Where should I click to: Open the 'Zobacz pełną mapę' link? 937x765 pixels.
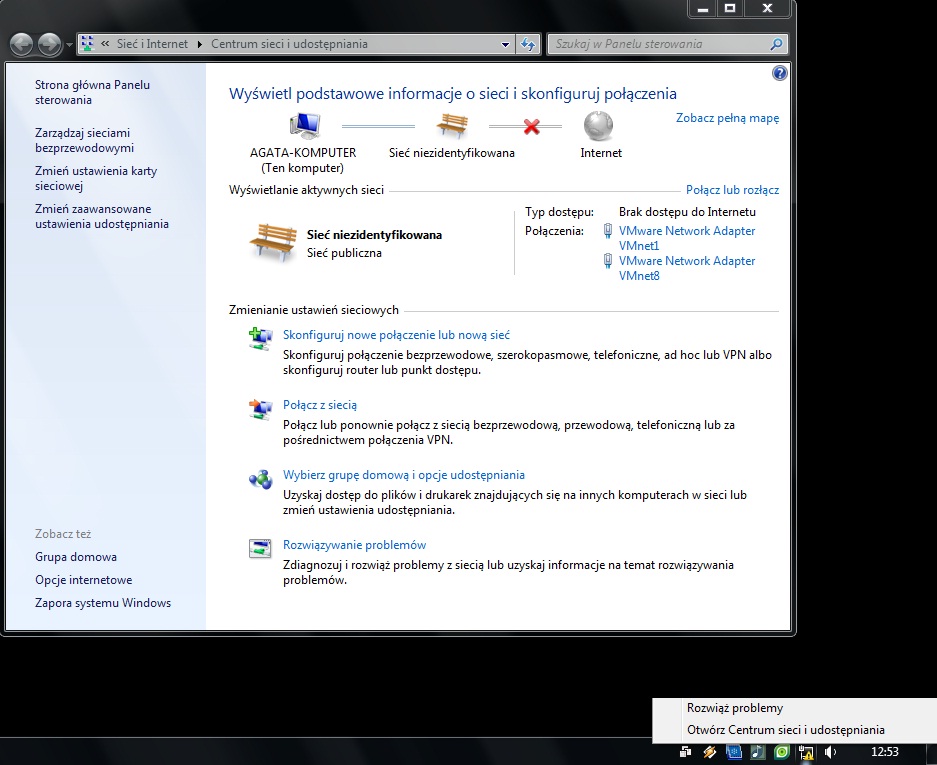[727, 118]
